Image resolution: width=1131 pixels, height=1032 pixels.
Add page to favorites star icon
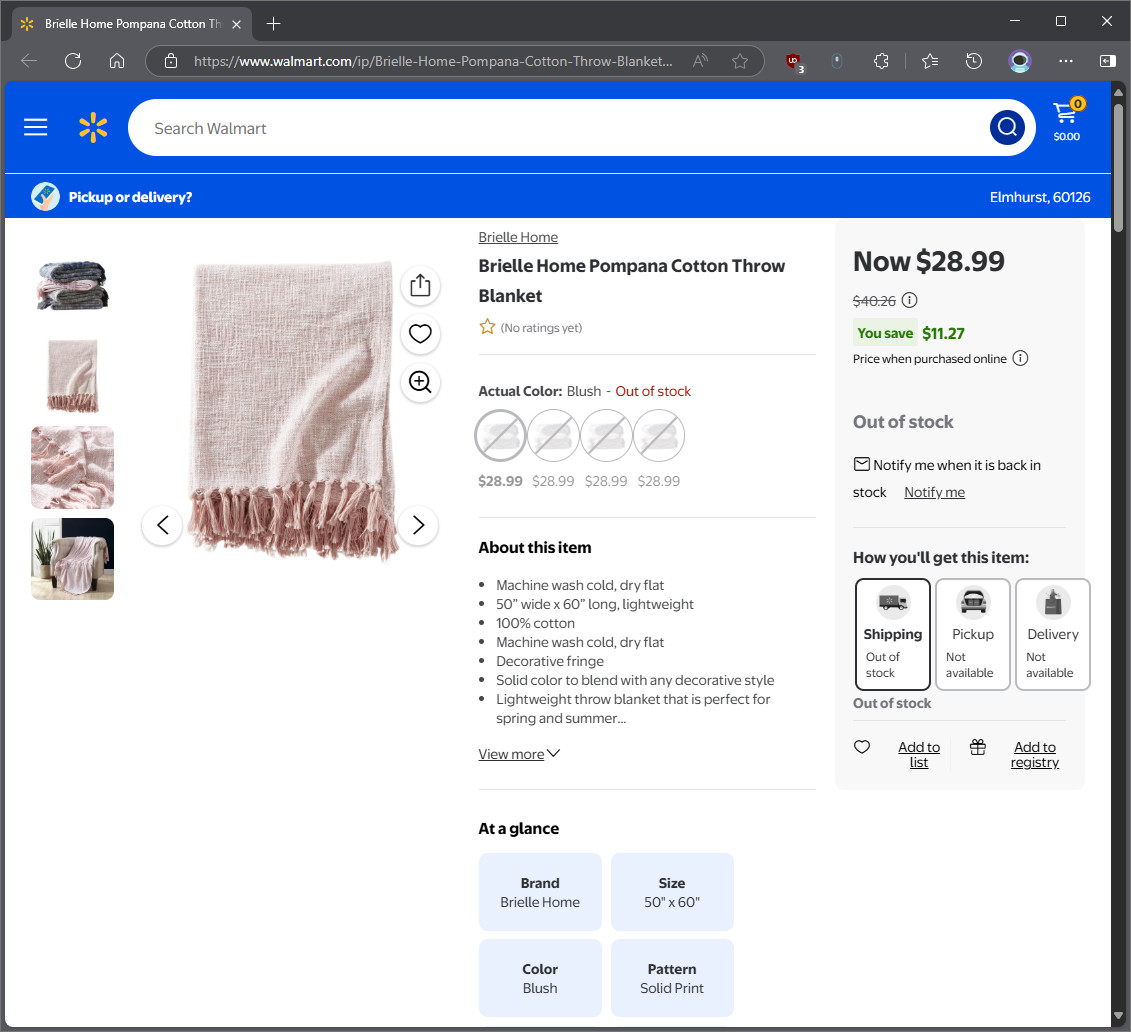(x=740, y=61)
